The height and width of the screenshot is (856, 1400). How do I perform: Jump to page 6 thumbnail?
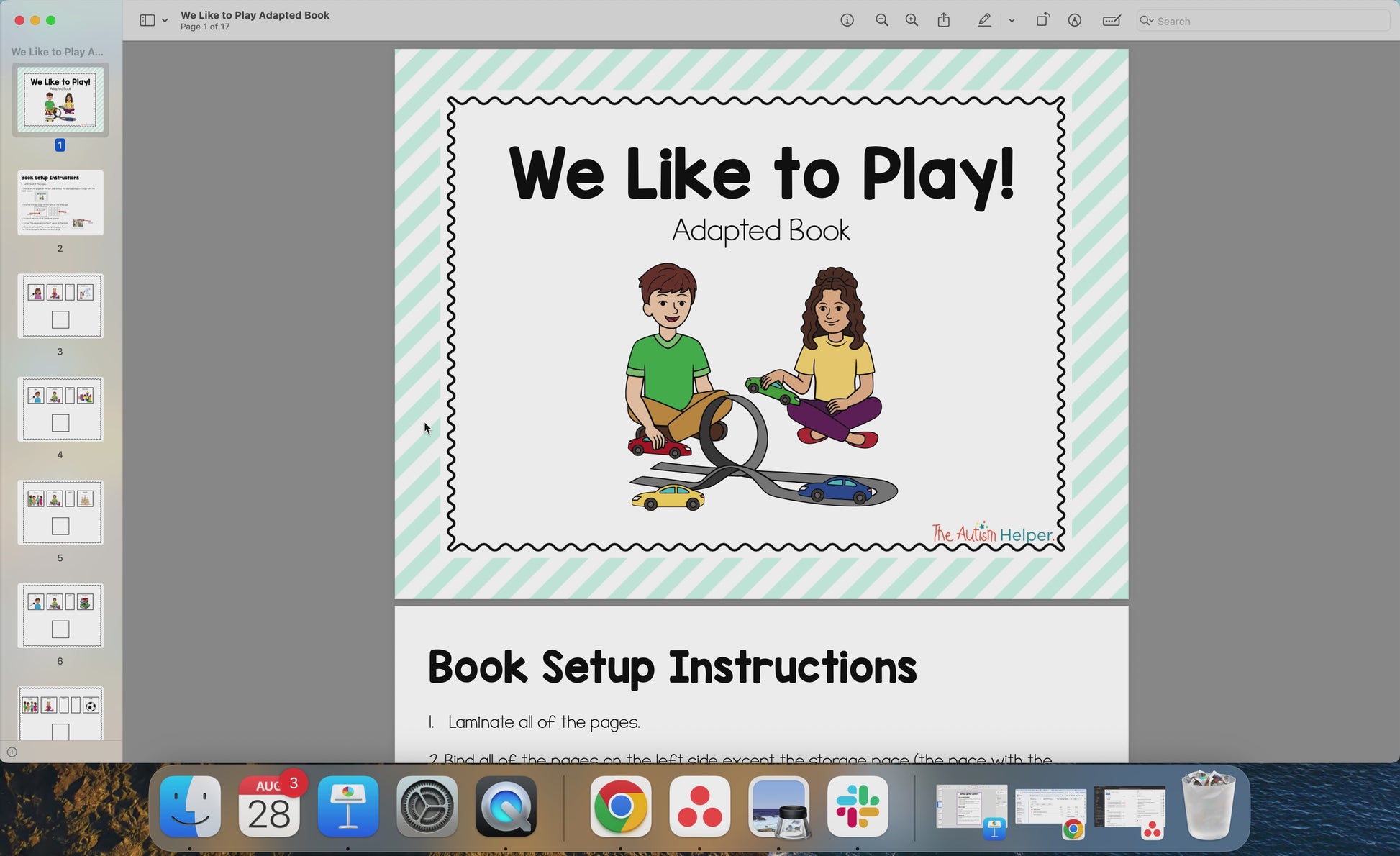click(60, 615)
